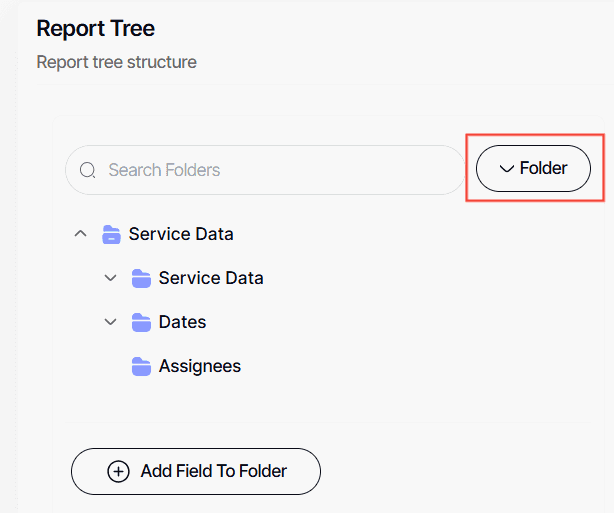Collapse the top-level Service Data node
The image size is (614, 513).
pyautogui.click(x=80, y=234)
